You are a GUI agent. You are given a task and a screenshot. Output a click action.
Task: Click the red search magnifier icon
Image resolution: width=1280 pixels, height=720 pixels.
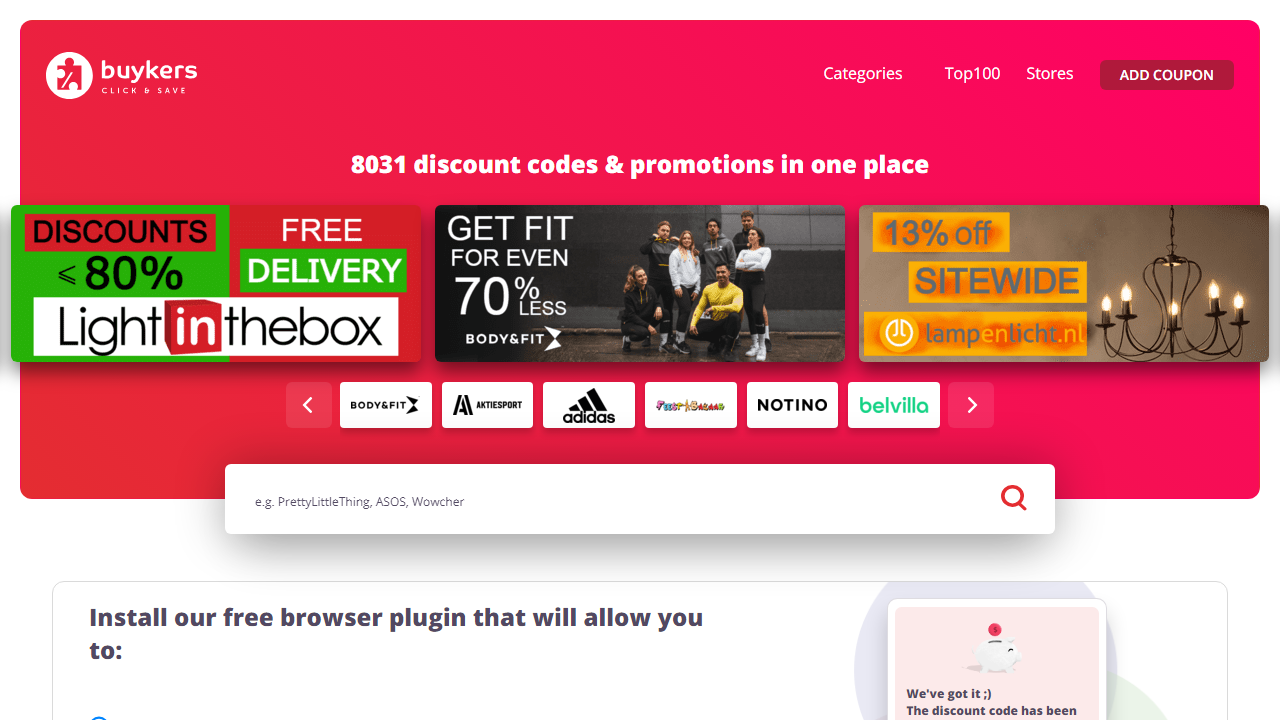click(1014, 497)
